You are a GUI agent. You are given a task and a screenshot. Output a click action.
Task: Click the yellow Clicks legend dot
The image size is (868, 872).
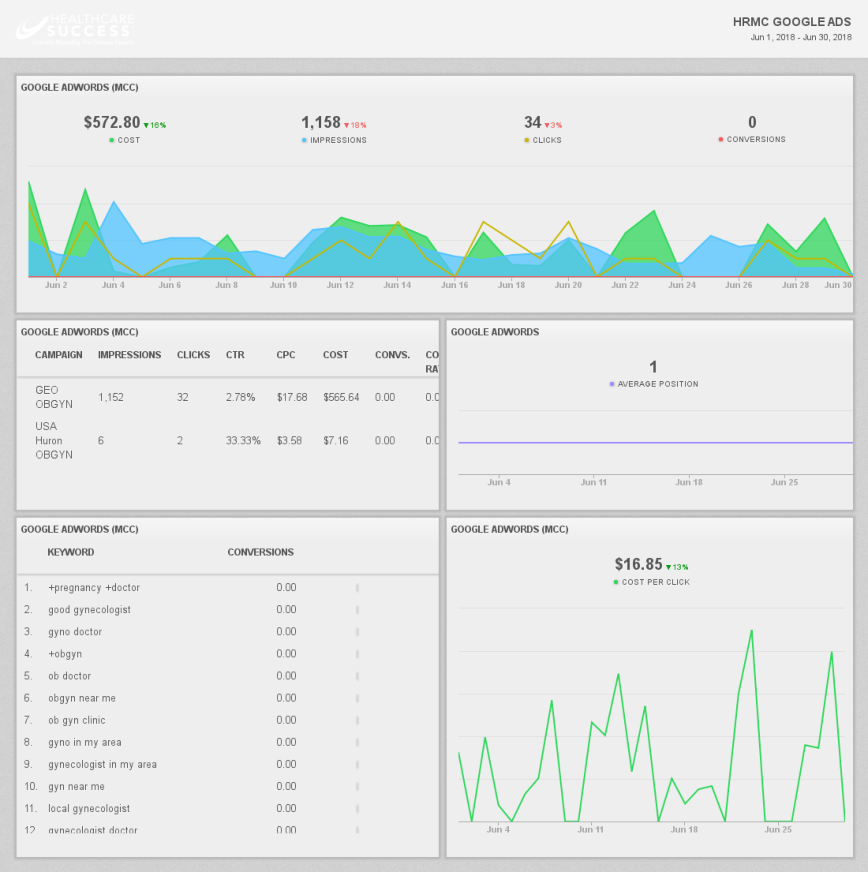[x=527, y=140]
